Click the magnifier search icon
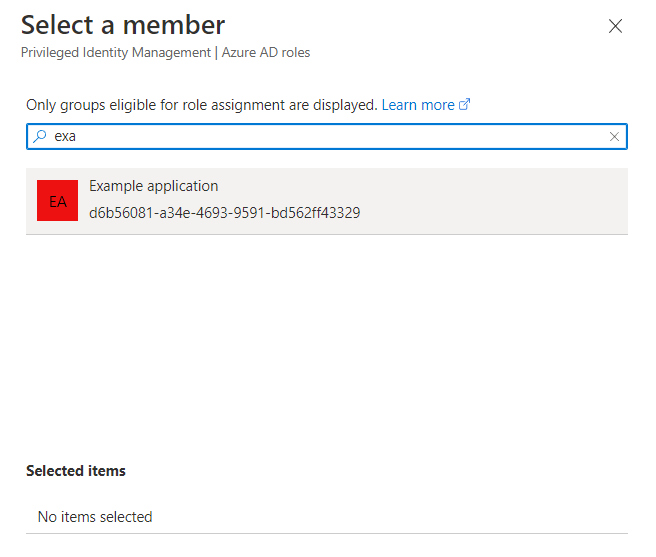This screenshot has width=656, height=557. (40, 136)
